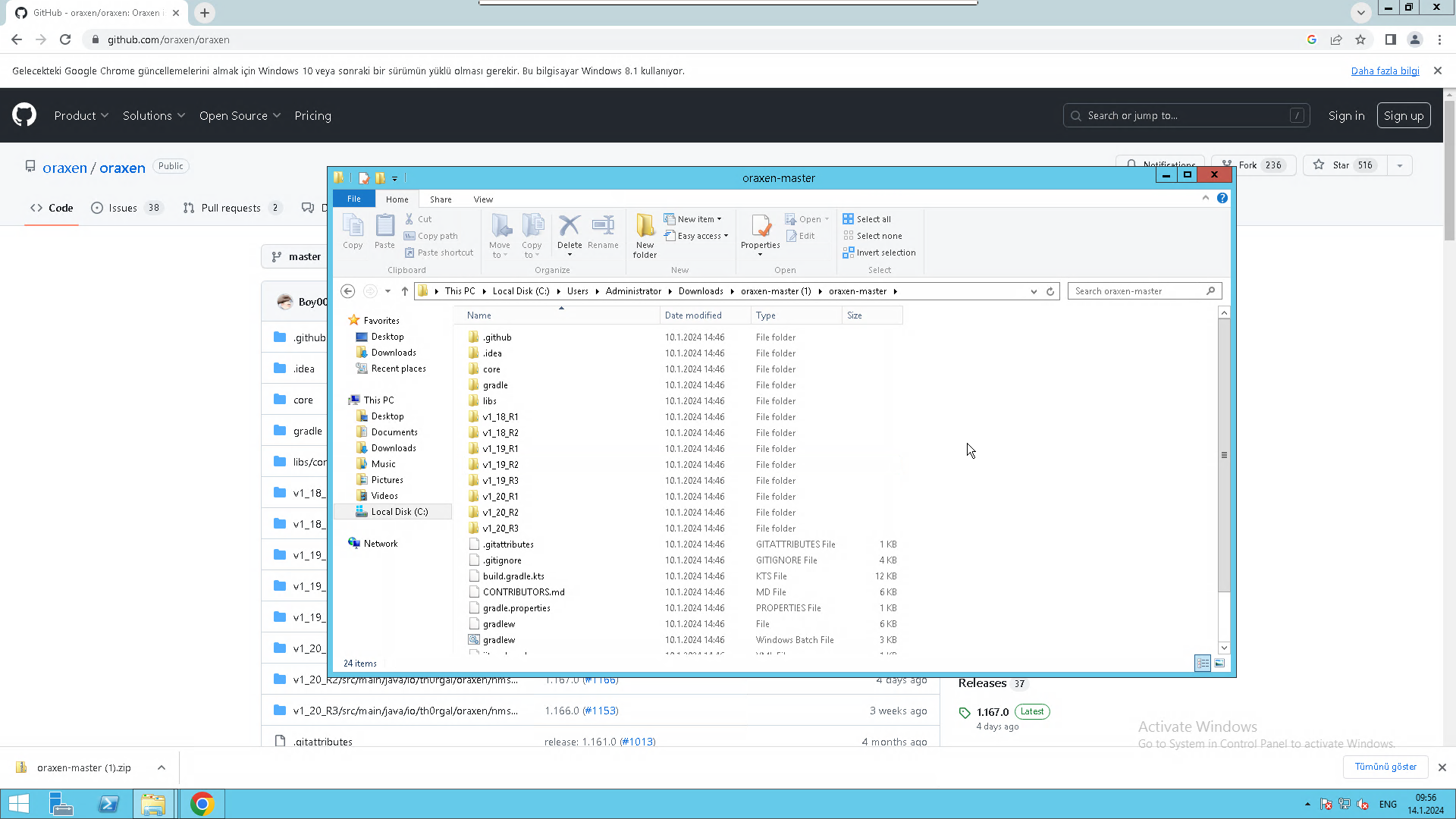
Task: Open the recent locations dropdown arrow
Action: tap(388, 291)
